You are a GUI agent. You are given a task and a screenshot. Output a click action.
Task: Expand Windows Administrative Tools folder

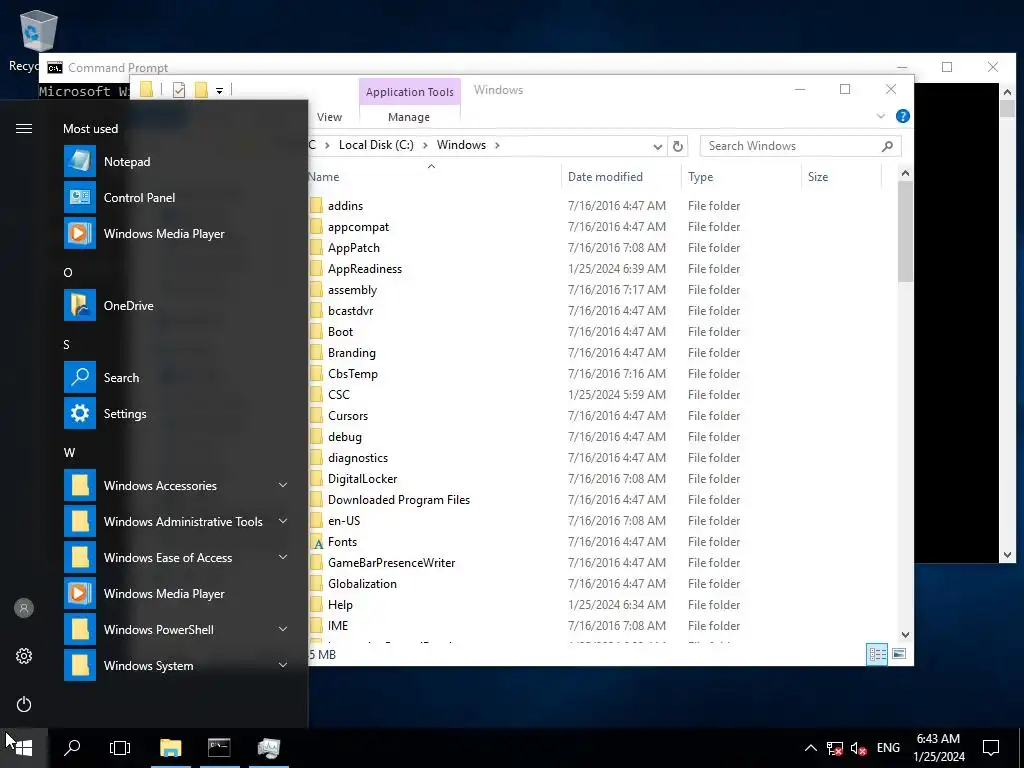(176, 521)
